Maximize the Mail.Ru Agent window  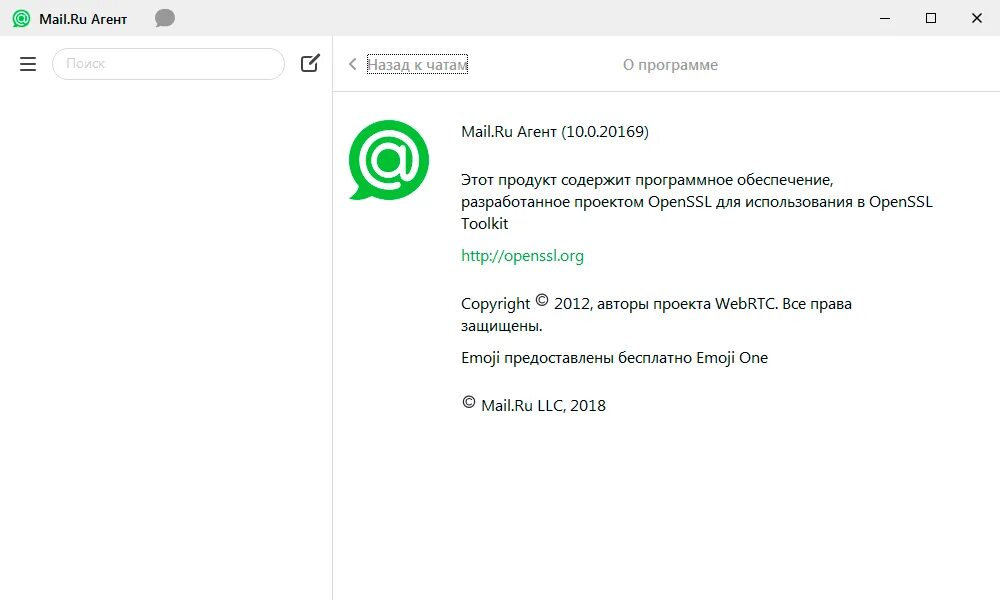pos(930,18)
